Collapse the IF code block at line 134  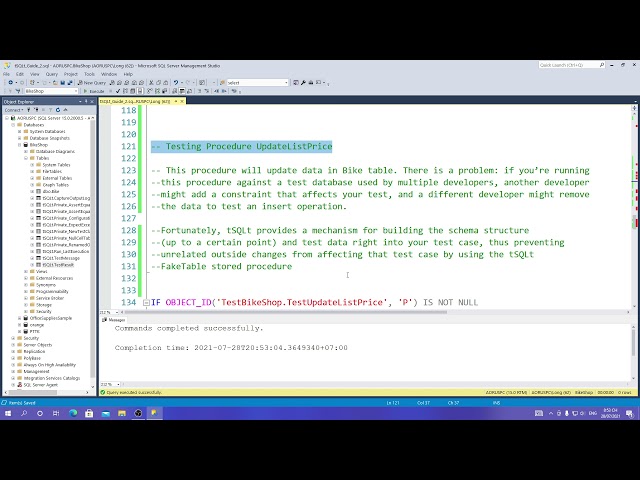pos(146,302)
